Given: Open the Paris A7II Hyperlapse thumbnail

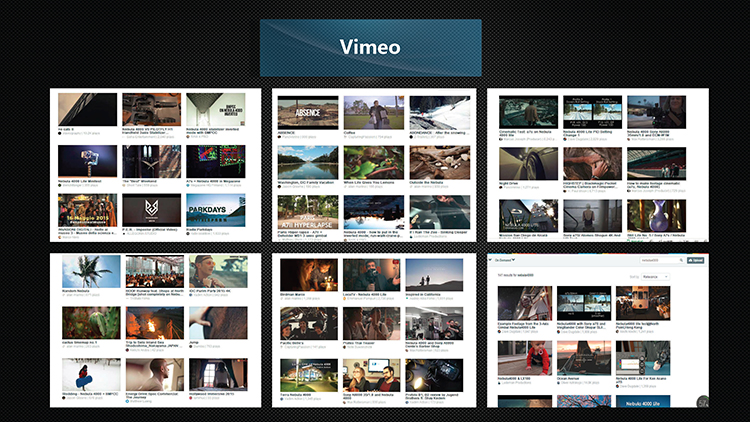Looking at the screenshot, I should [x=308, y=212].
